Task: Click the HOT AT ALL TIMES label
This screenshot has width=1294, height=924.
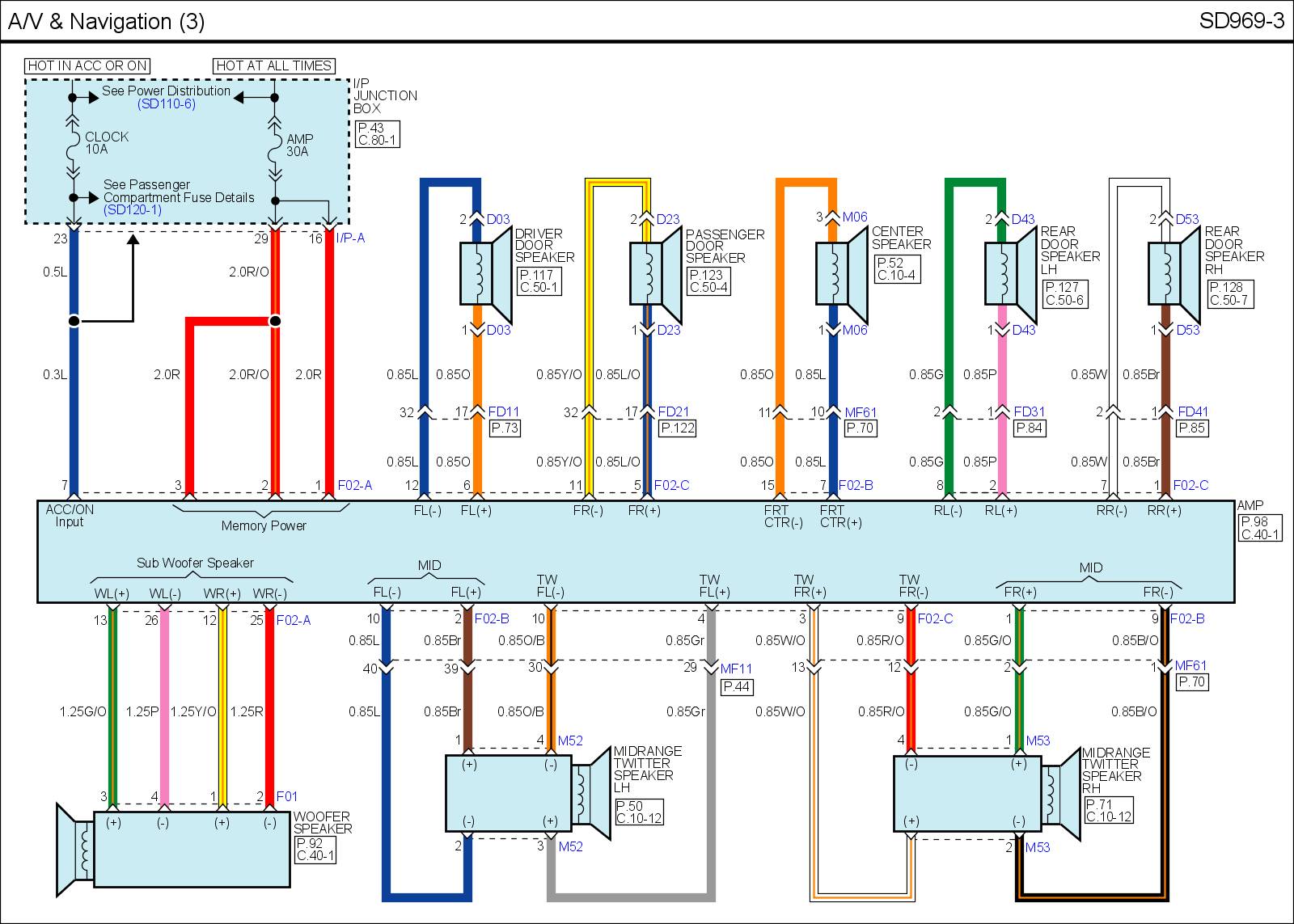Action: [x=273, y=65]
